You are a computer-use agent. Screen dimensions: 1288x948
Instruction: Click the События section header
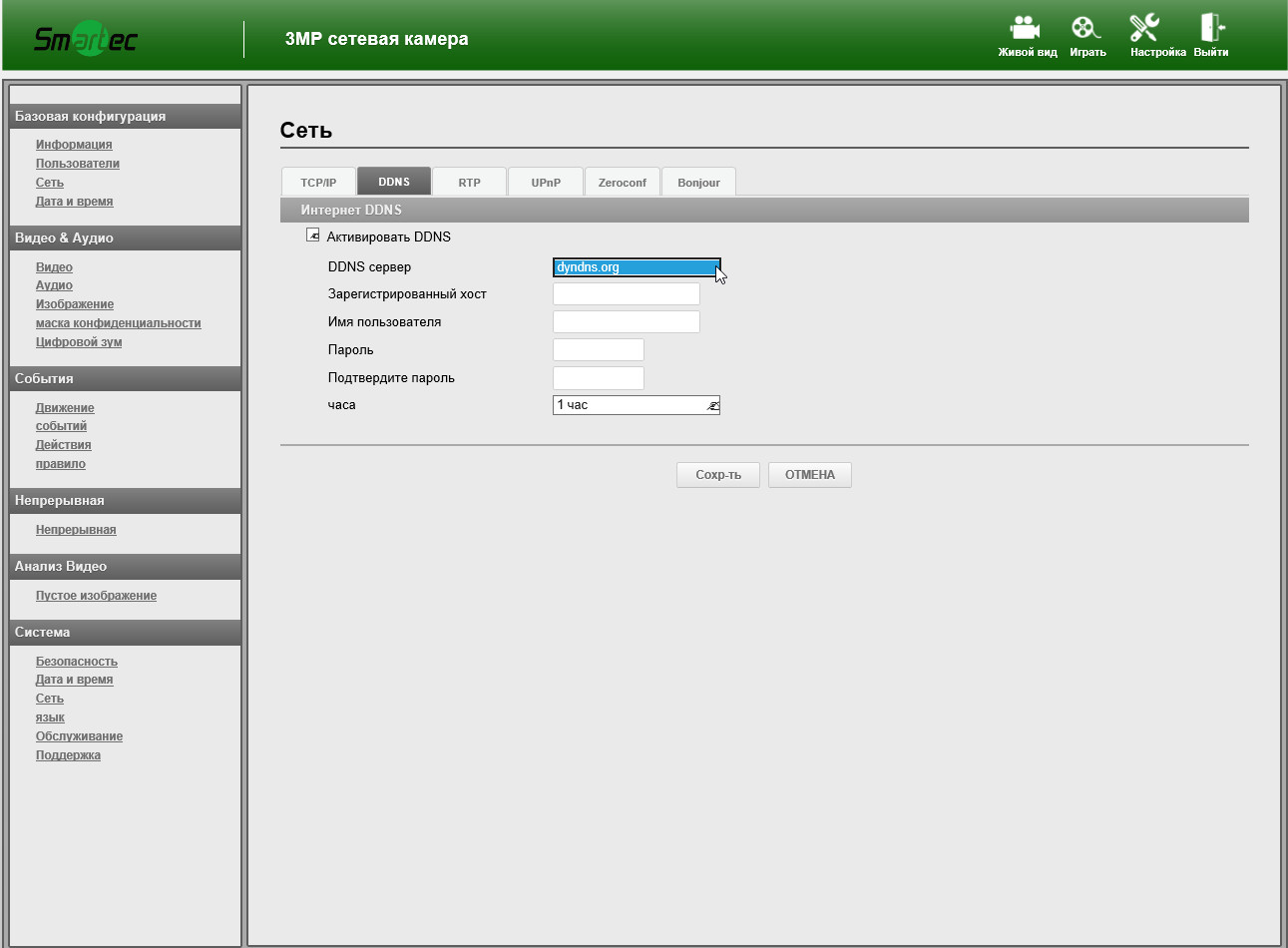pyautogui.click(x=125, y=378)
